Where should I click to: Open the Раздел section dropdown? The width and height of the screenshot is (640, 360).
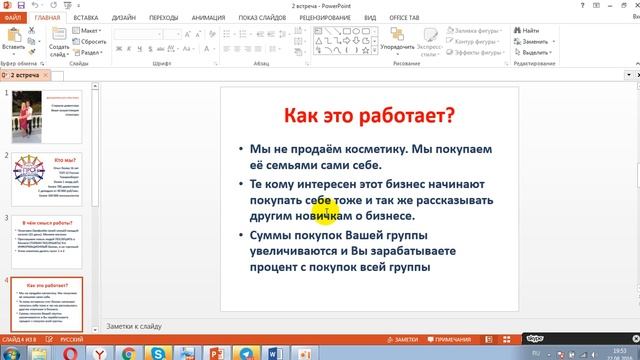coord(87,52)
